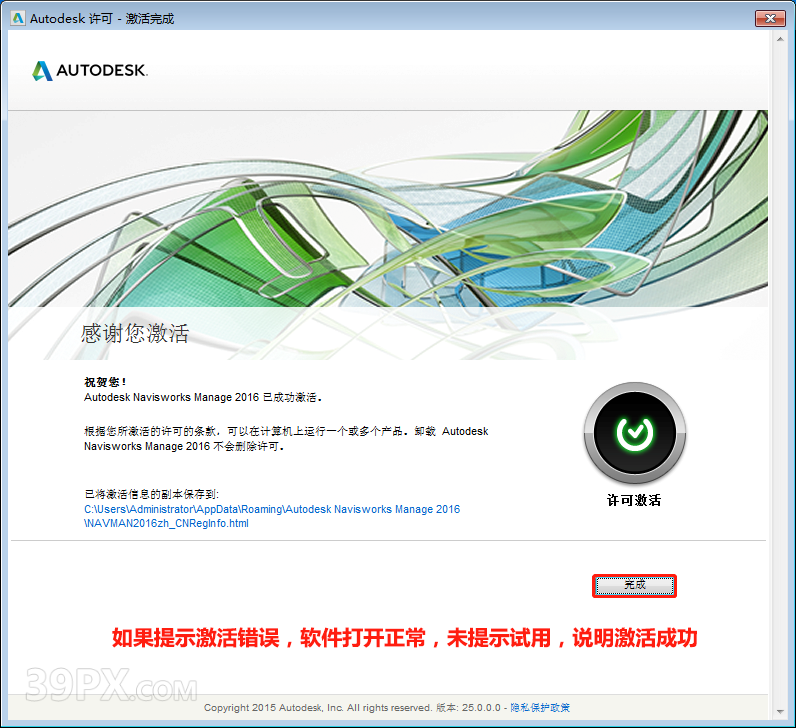
Task: Click the Autodesk logo in header
Action: coord(90,71)
